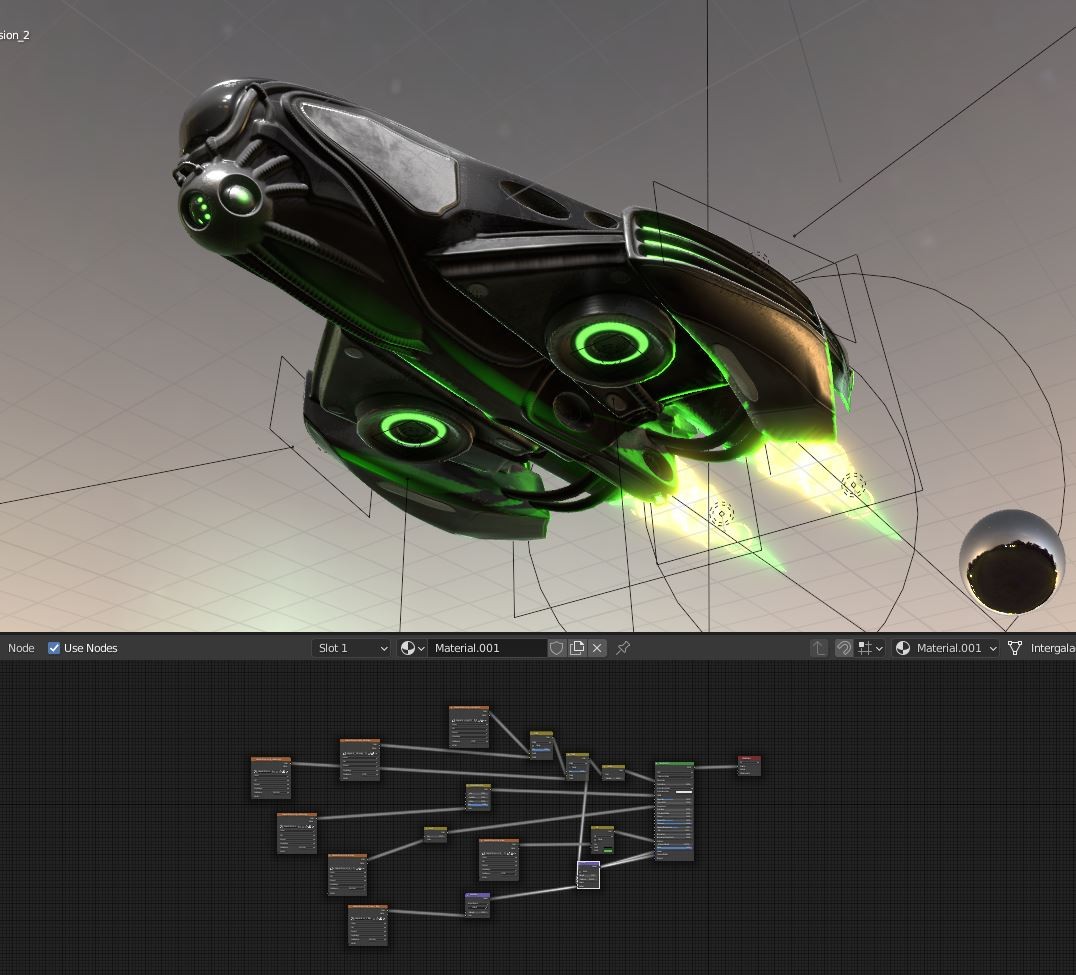Click the duplicate material copy icon beside Material.001
Viewport: 1076px width, 975px height.
click(577, 648)
